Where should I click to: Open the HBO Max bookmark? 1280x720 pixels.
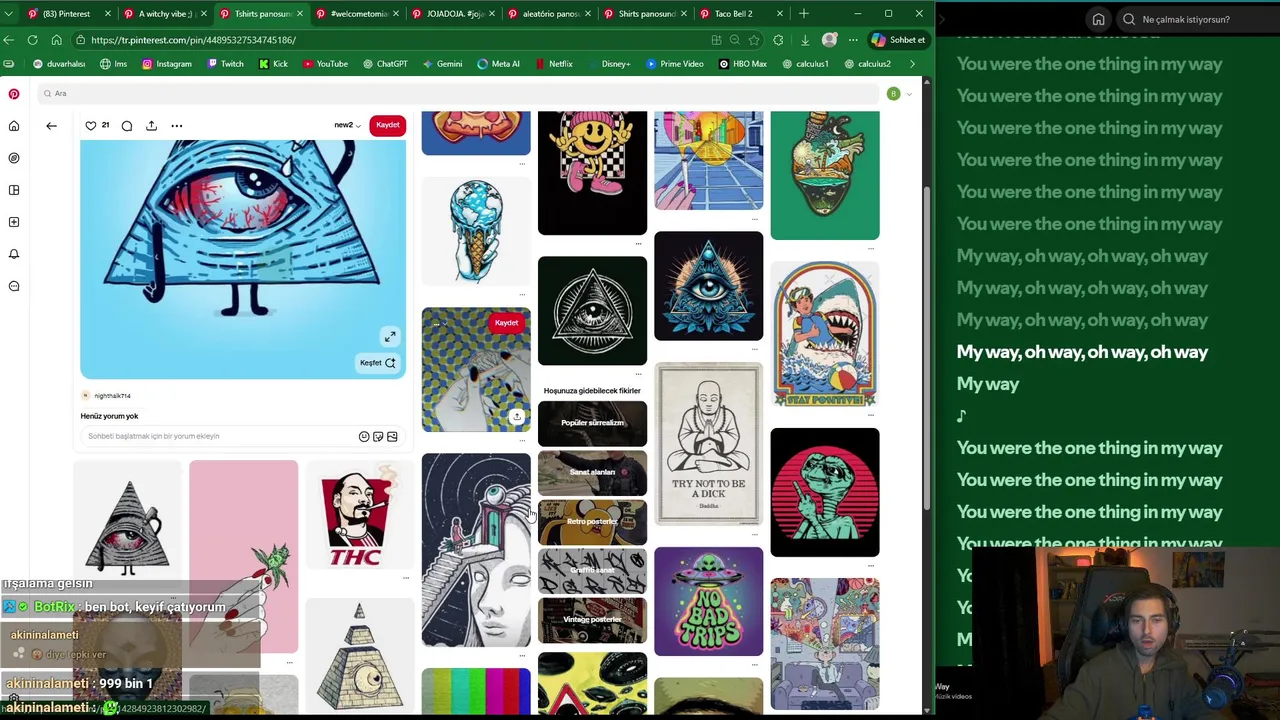(x=743, y=64)
